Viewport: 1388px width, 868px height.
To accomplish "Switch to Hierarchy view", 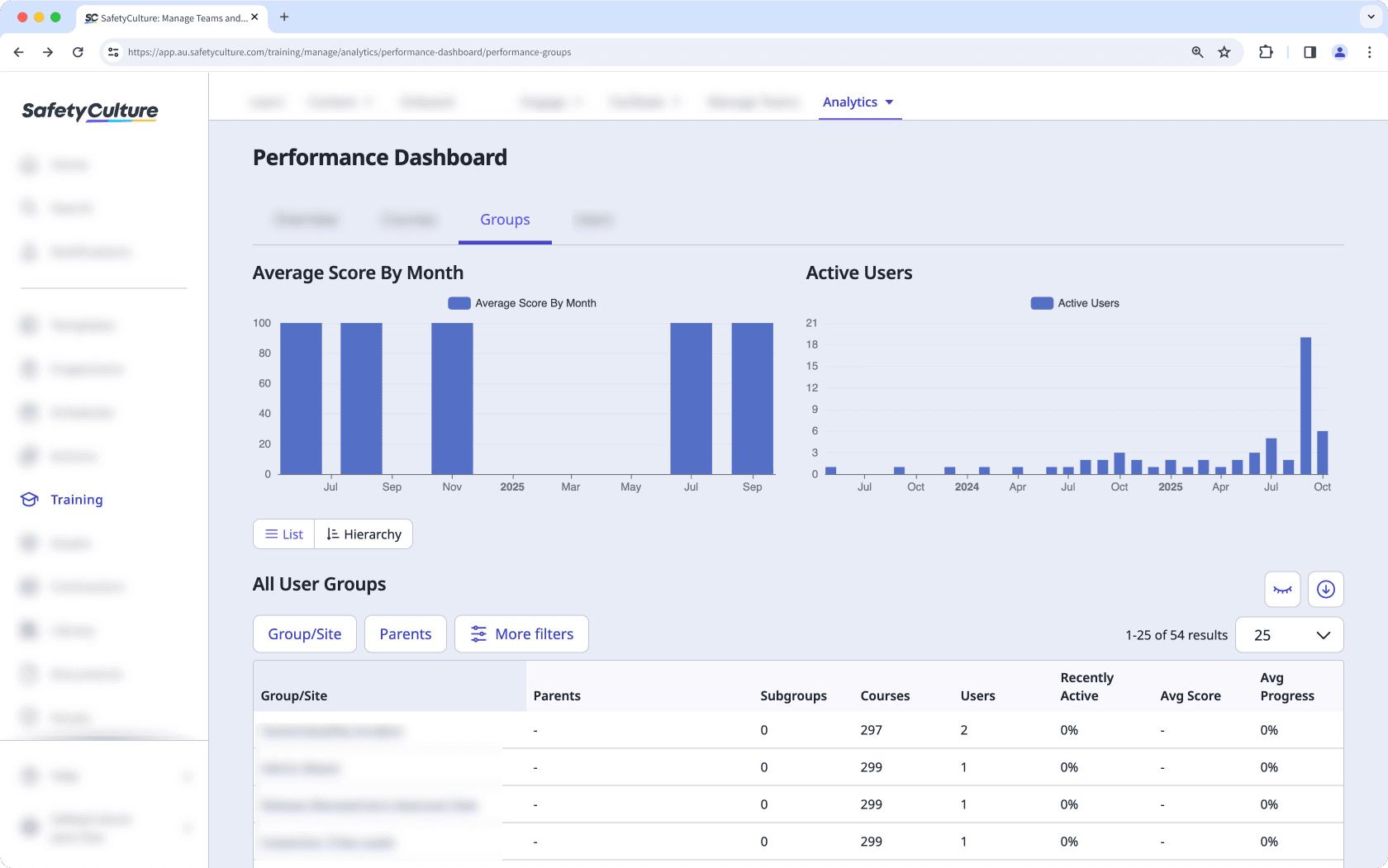I will coord(364,534).
